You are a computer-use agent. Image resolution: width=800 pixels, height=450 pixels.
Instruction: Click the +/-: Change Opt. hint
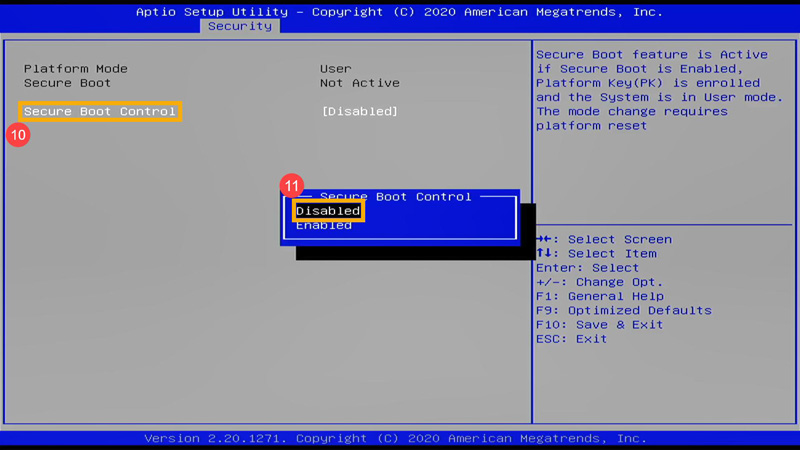599,282
